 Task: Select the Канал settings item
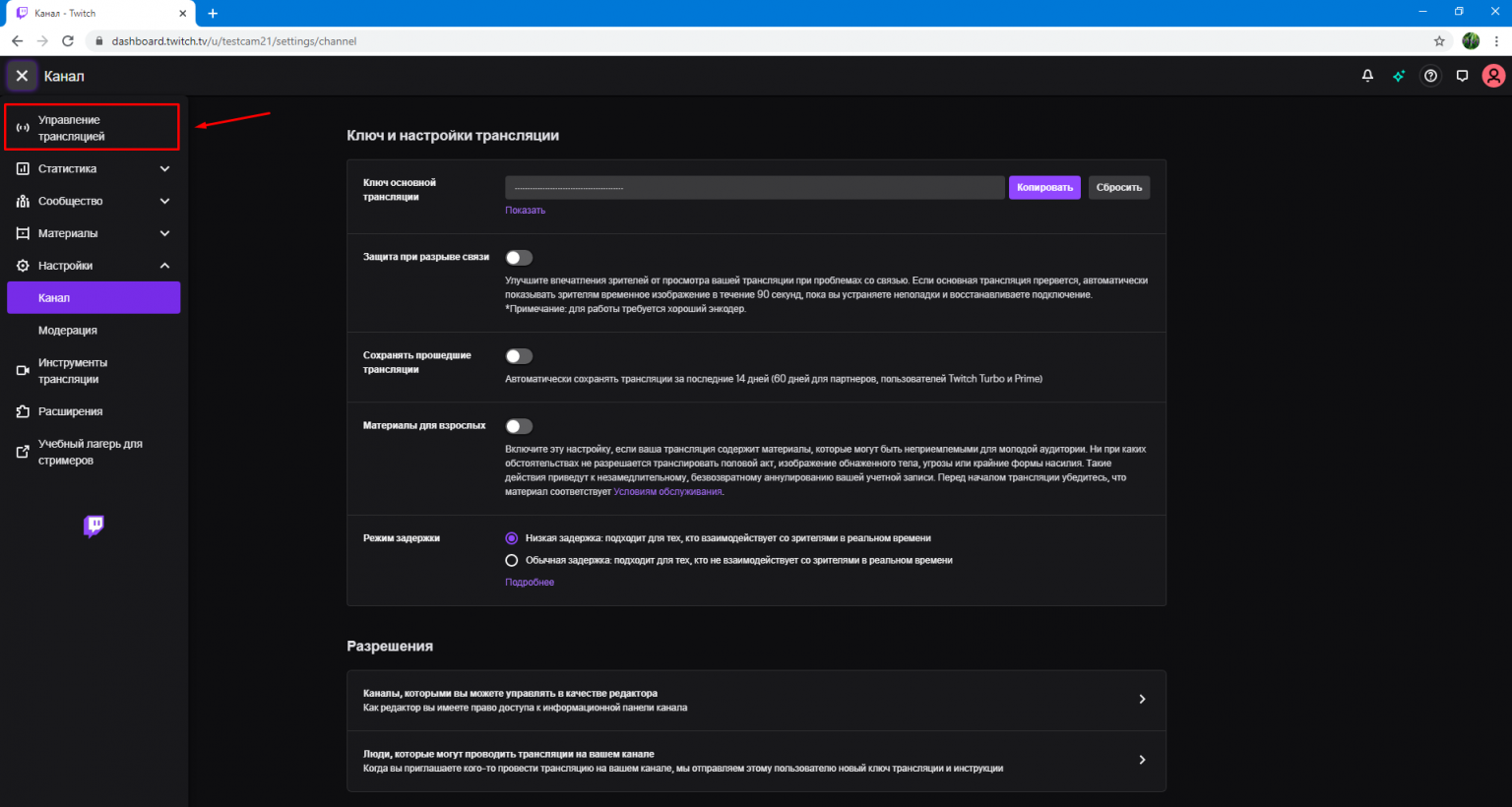point(94,298)
